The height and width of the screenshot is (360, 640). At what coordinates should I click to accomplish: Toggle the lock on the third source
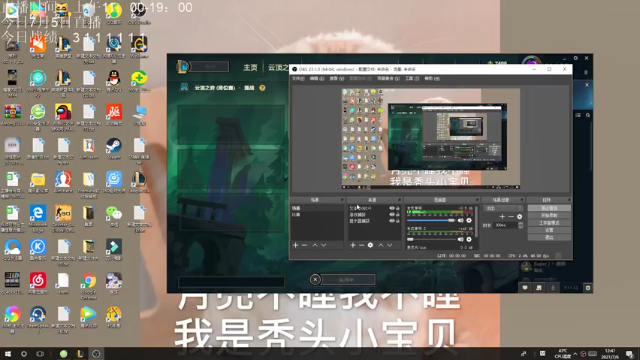click(x=398, y=221)
